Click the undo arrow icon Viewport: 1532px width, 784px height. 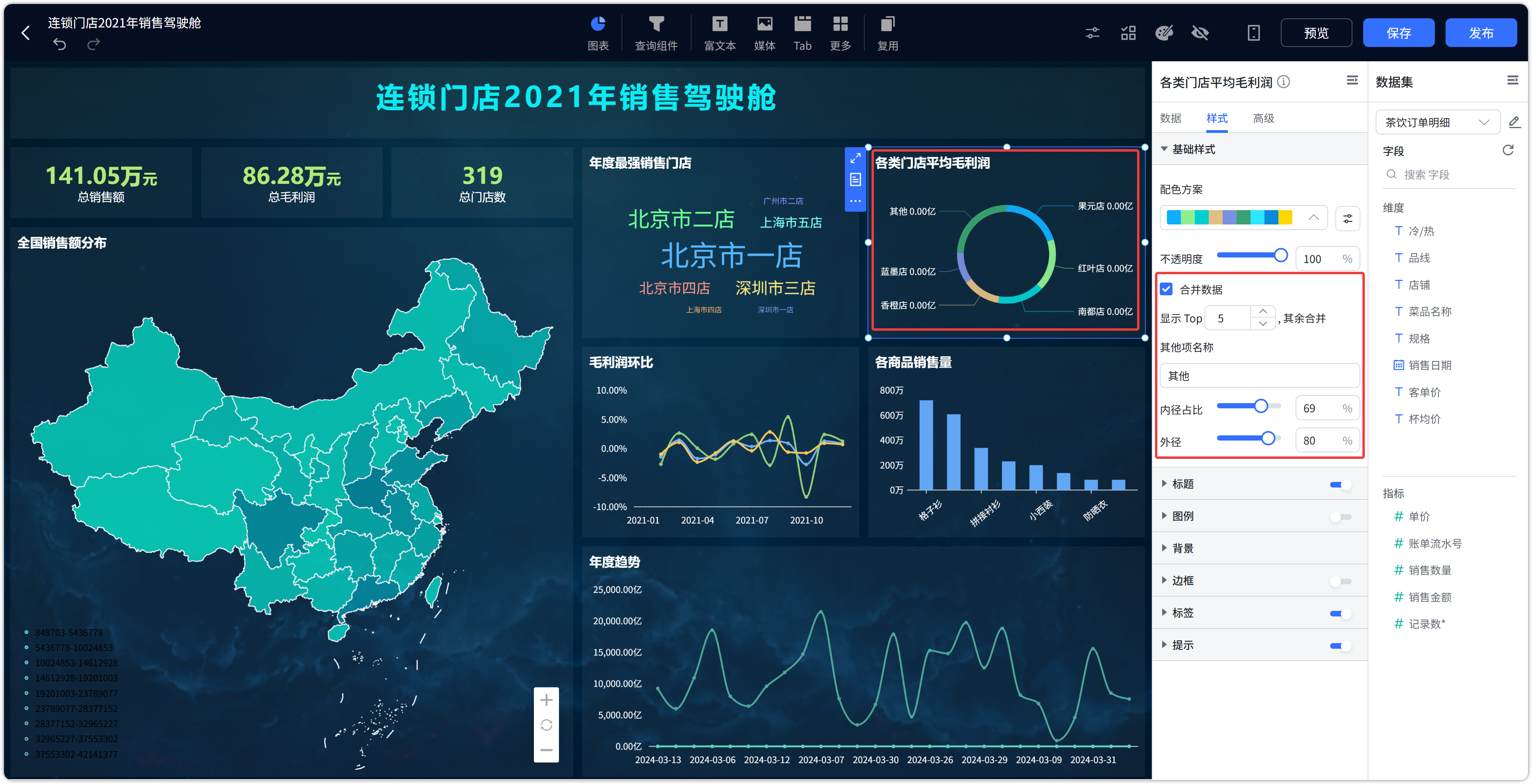pyautogui.click(x=59, y=44)
